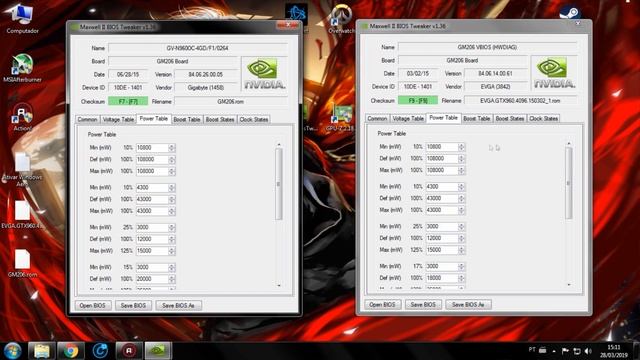Click the EVGA.GTX960 filename field in right window
Image resolution: width=640 pixels, height=360 pixels.
(520, 101)
